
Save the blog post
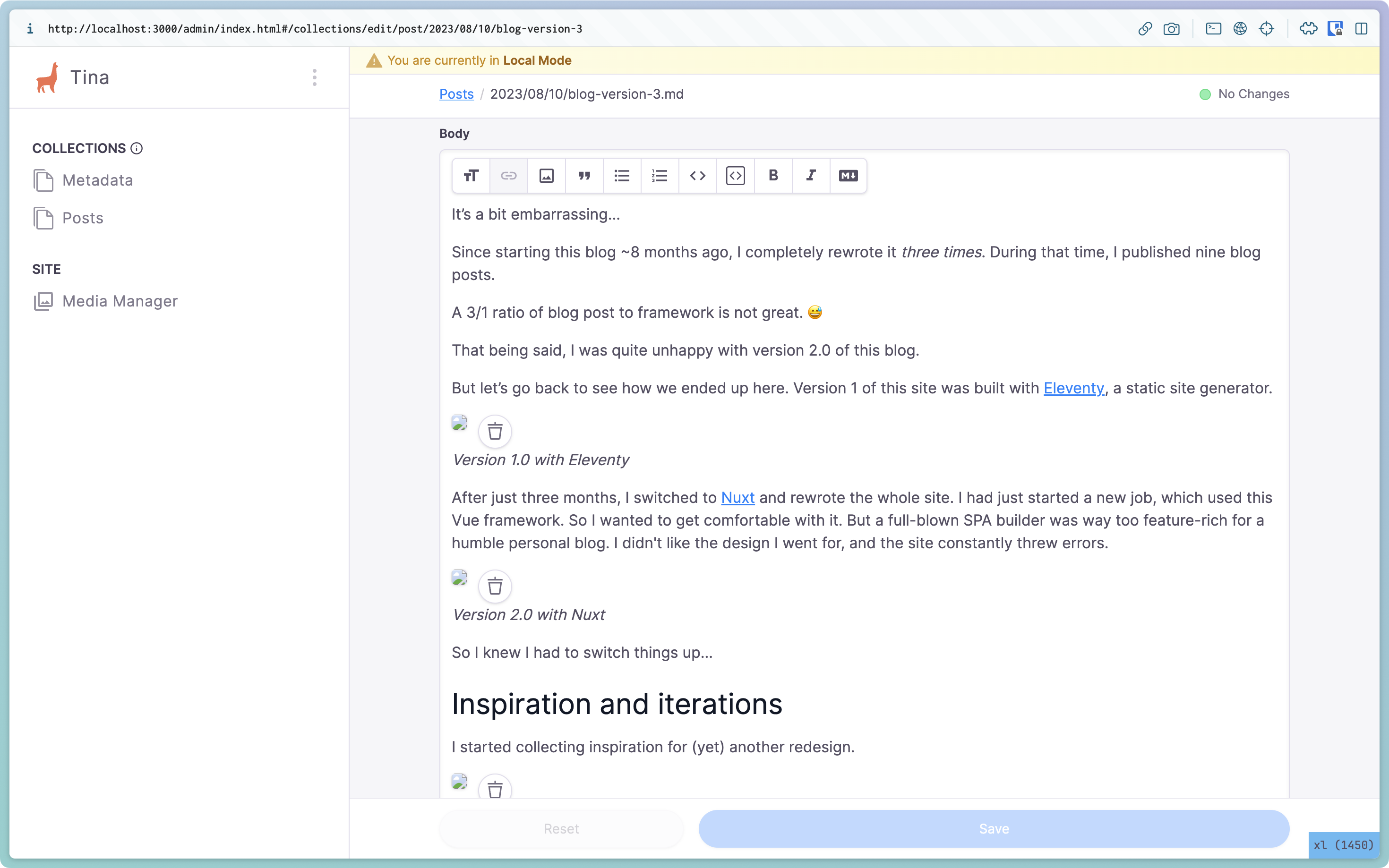tap(993, 828)
